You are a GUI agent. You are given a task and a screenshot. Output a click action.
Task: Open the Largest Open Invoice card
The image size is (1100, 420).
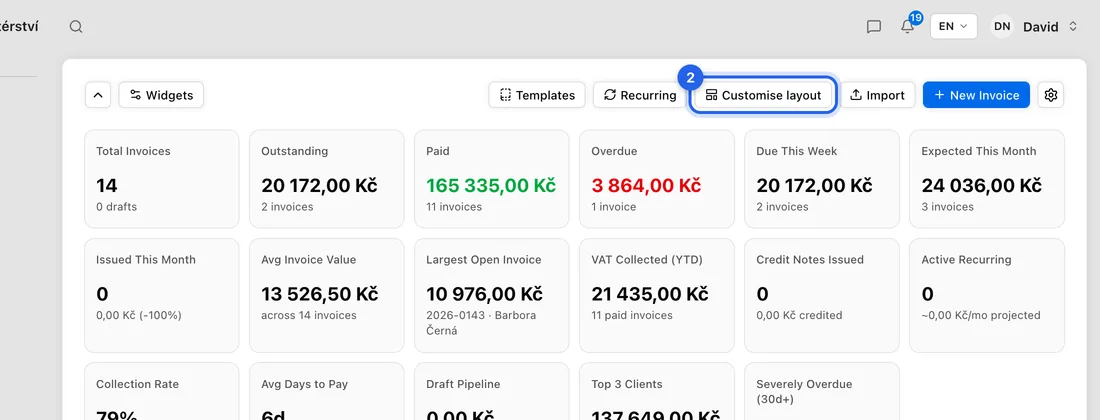click(491, 295)
